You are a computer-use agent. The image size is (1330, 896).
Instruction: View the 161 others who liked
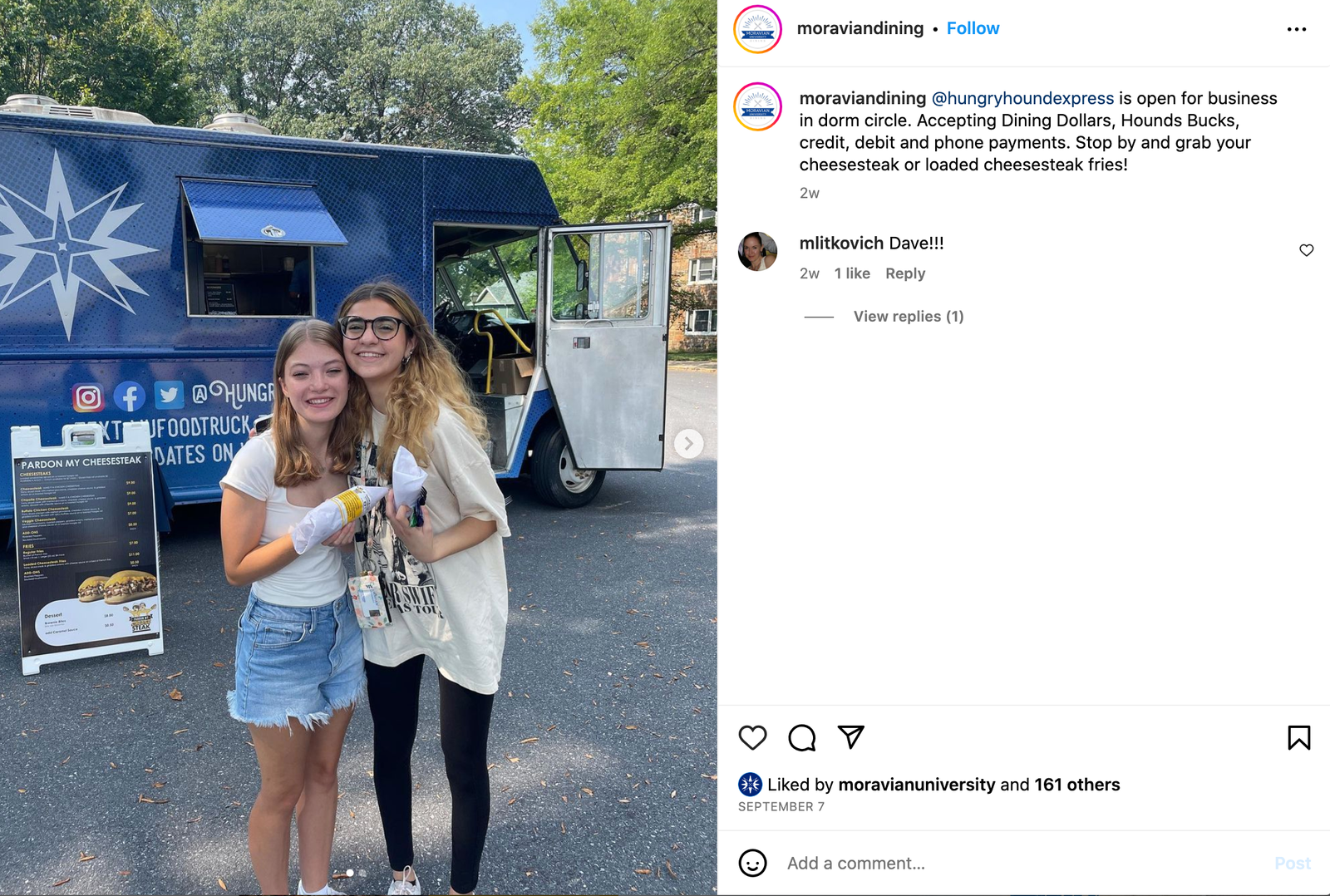point(1077,785)
